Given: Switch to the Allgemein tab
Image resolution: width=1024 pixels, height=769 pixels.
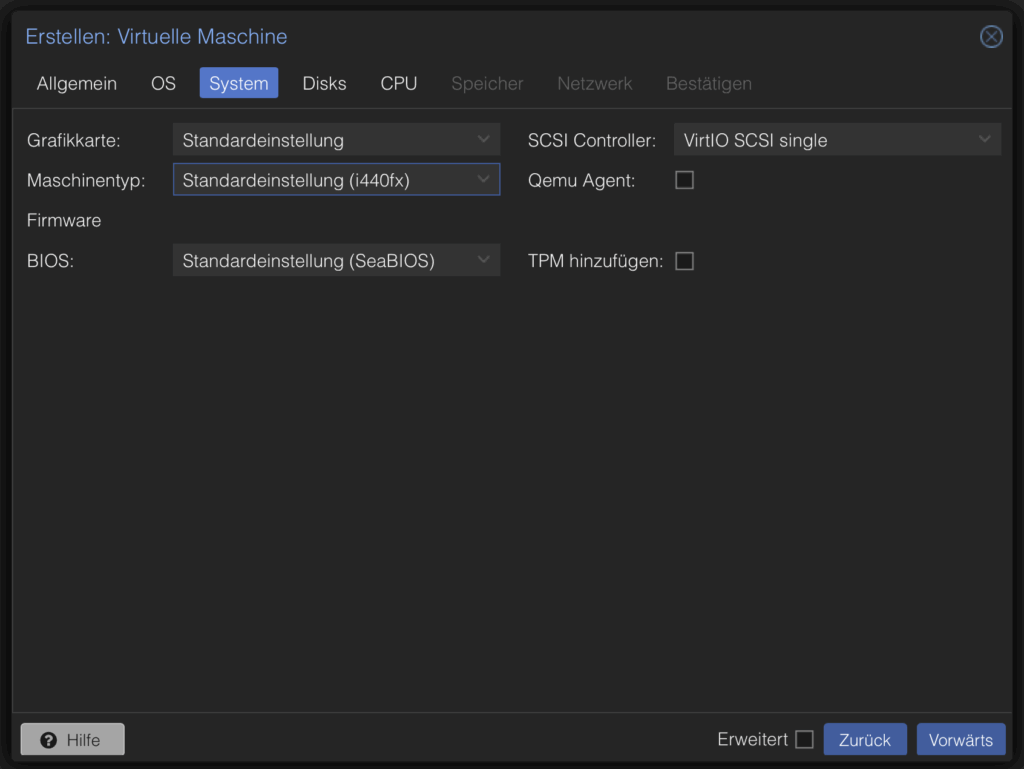Looking at the screenshot, I should pyautogui.click(x=77, y=84).
